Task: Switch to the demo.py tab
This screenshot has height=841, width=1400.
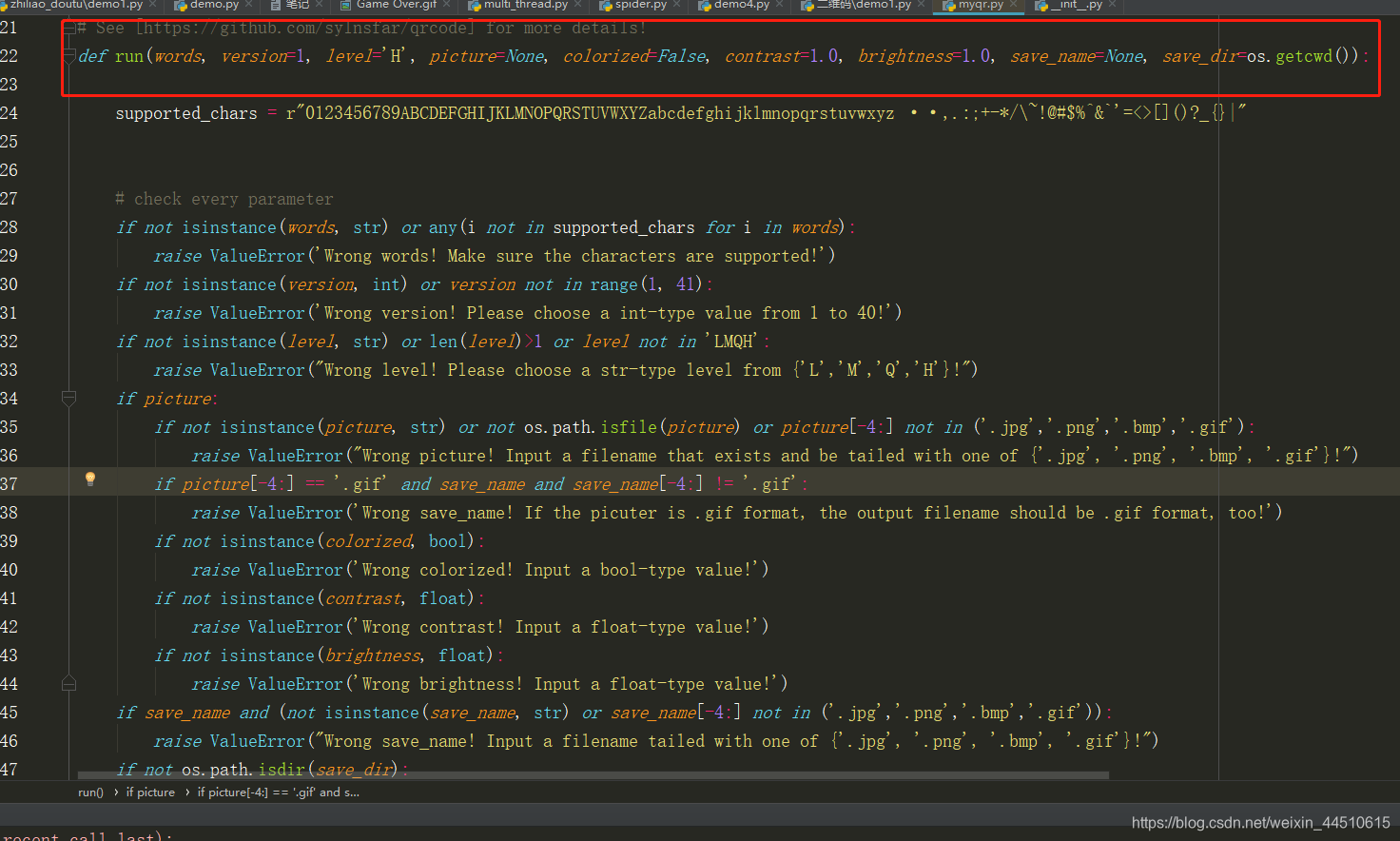Action: [x=214, y=5]
